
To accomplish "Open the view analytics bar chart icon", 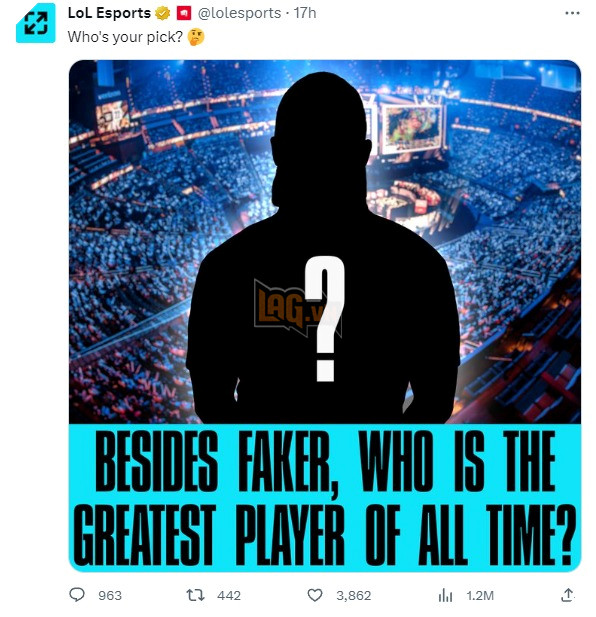I will click(445, 596).
